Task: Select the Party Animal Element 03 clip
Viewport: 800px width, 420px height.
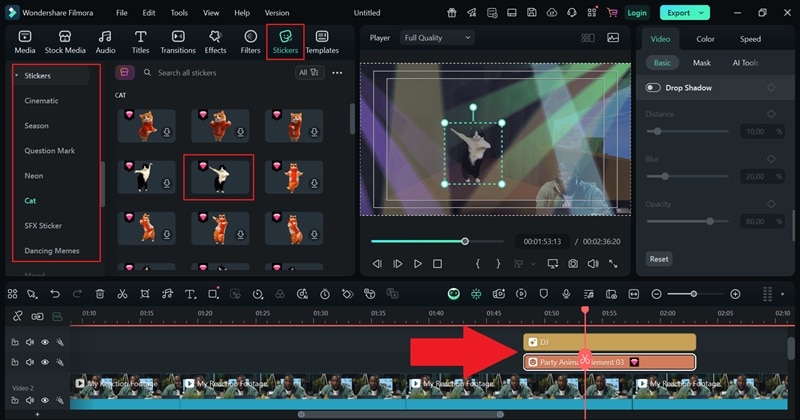Action: tap(610, 362)
